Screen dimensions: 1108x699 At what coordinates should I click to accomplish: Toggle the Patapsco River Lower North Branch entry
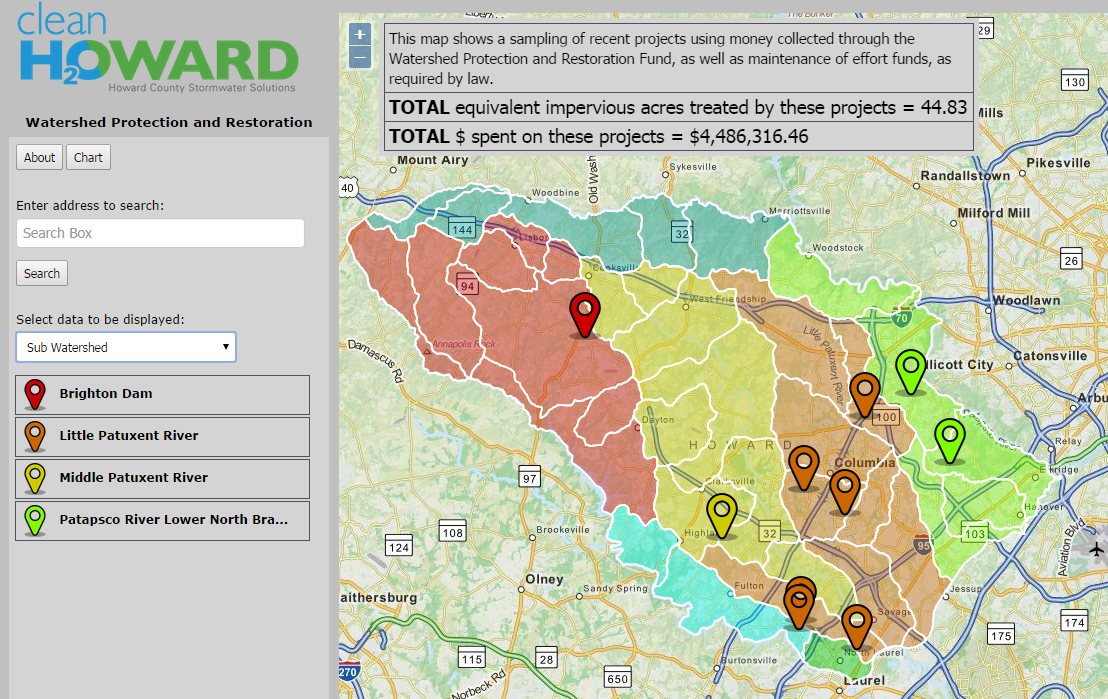click(162, 520)
